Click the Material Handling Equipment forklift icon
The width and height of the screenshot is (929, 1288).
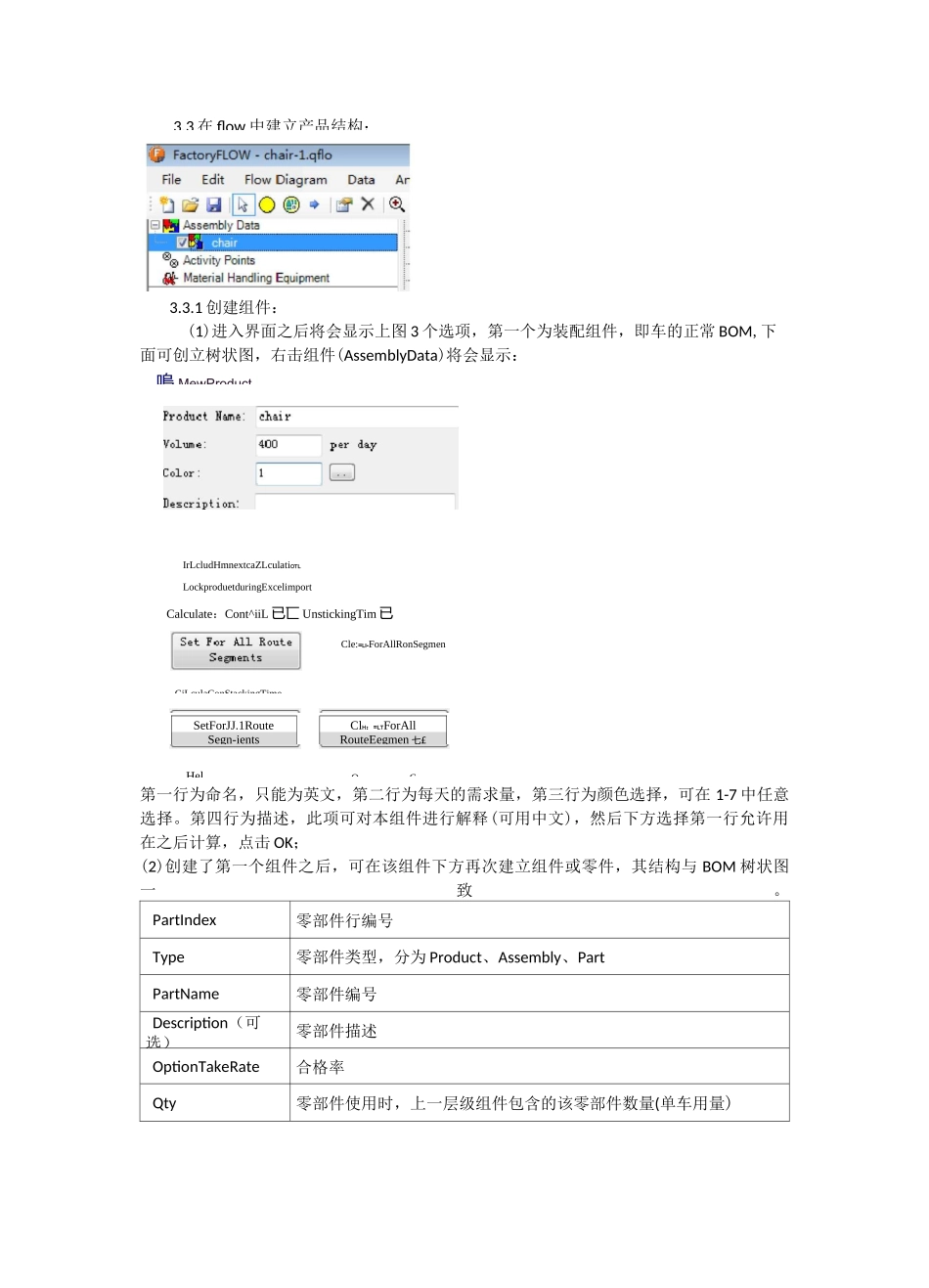click(x=170, y=278)
